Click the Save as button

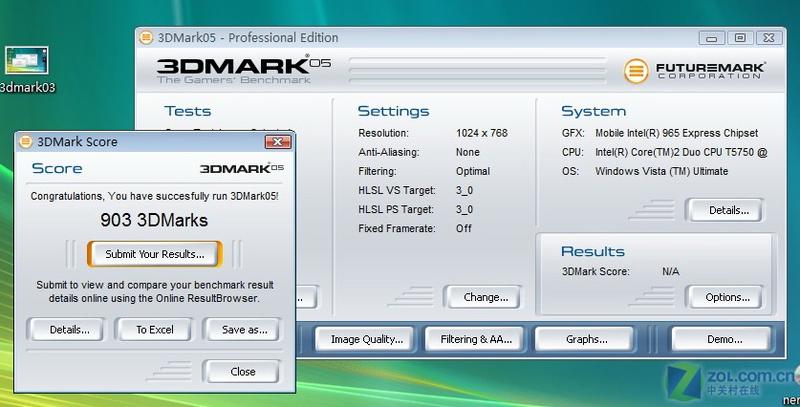point(244,330)
